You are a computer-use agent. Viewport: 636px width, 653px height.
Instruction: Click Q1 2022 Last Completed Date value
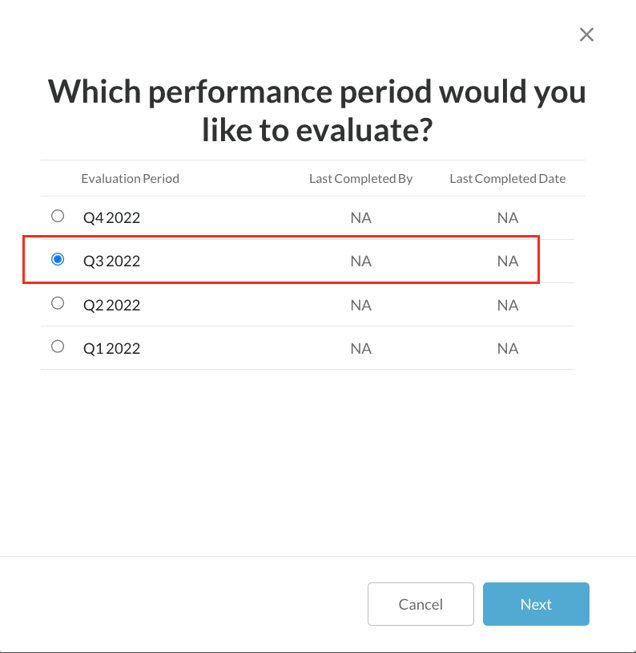[x=508, y=349]
